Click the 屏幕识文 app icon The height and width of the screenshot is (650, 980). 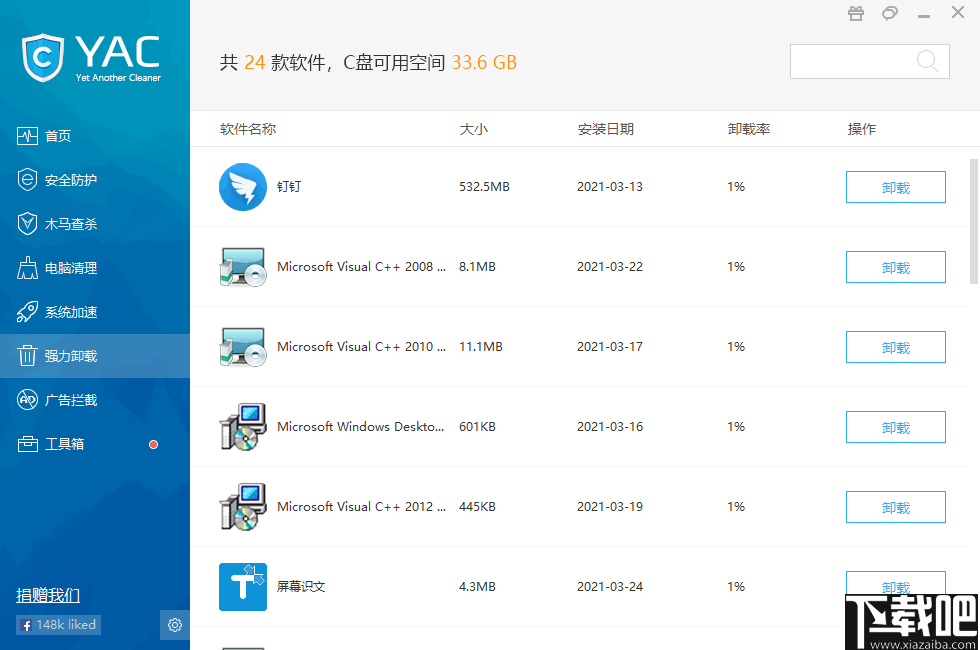pos(243,587)
